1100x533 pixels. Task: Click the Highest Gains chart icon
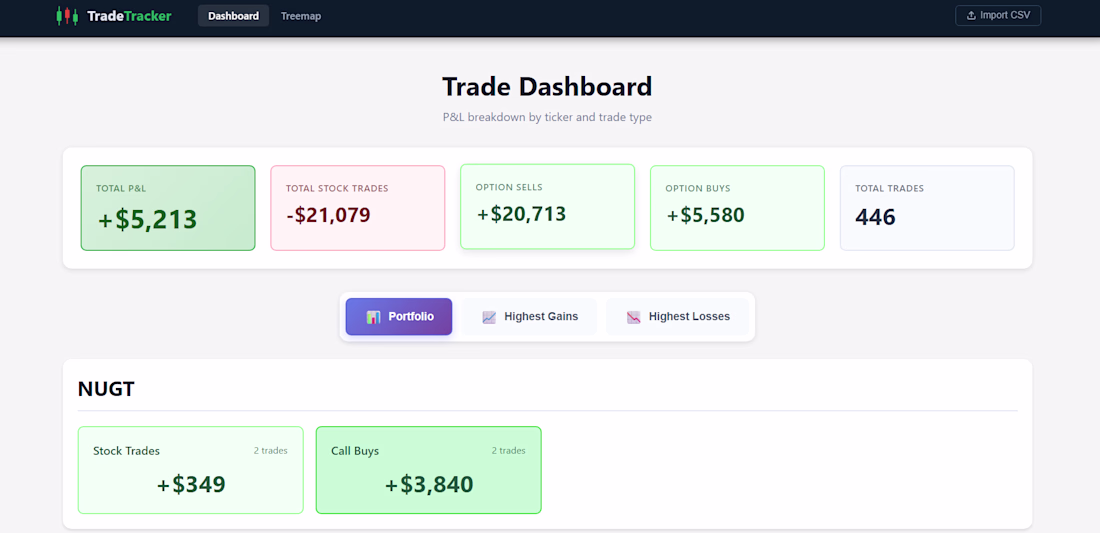pos(489,317)
